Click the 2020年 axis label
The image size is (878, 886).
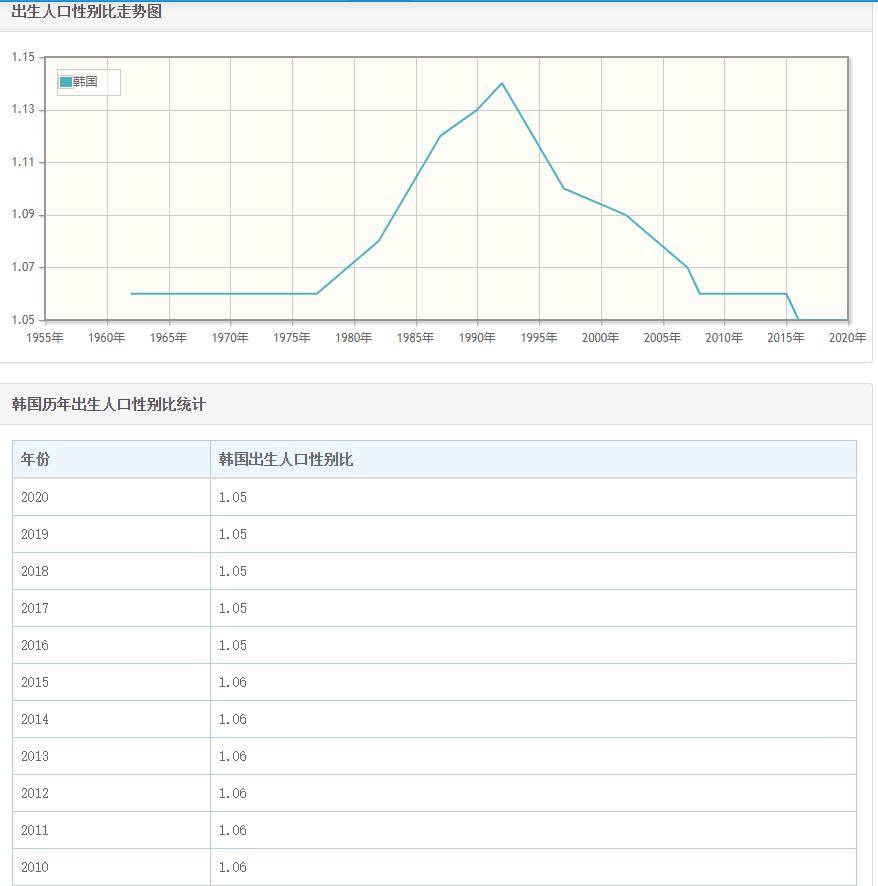[x=848, y=337]
